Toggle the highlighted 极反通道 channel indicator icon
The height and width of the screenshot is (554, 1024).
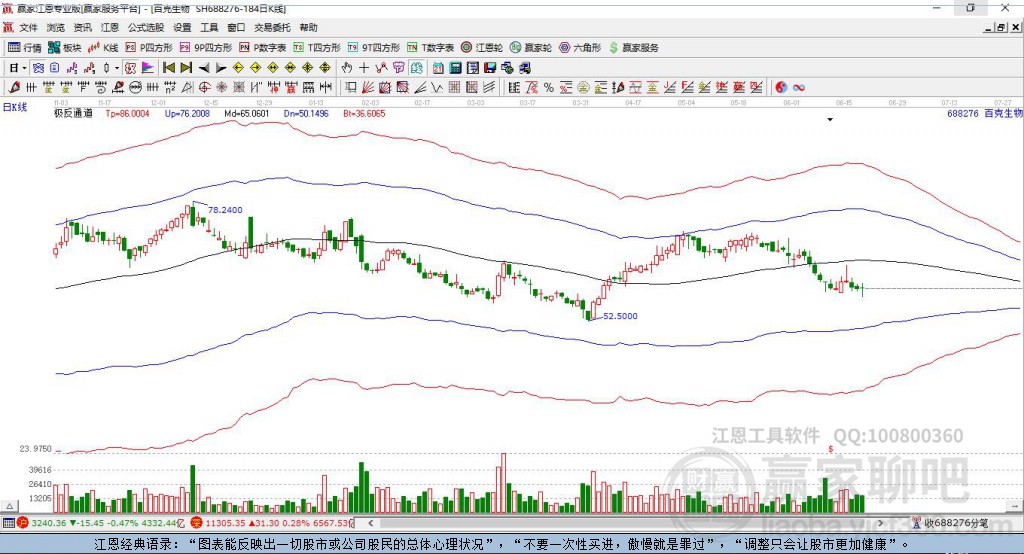point(130,68)
